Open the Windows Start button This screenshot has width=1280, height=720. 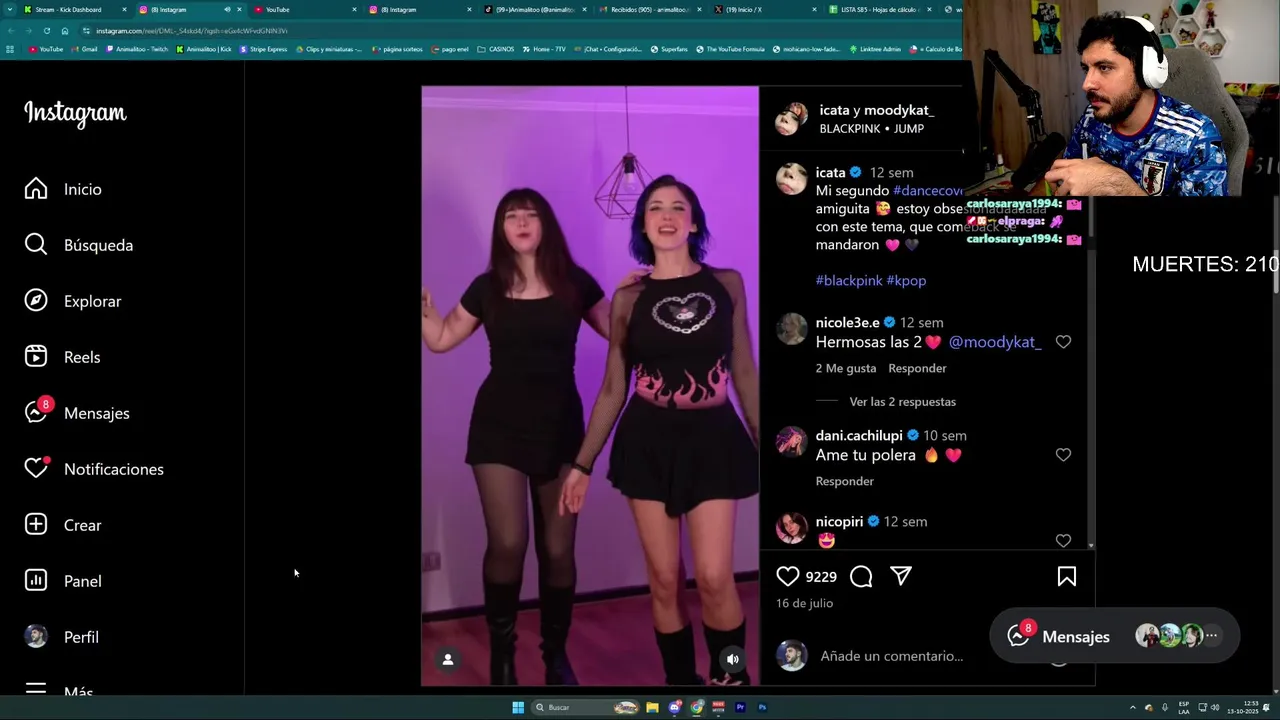click(518, 707)
